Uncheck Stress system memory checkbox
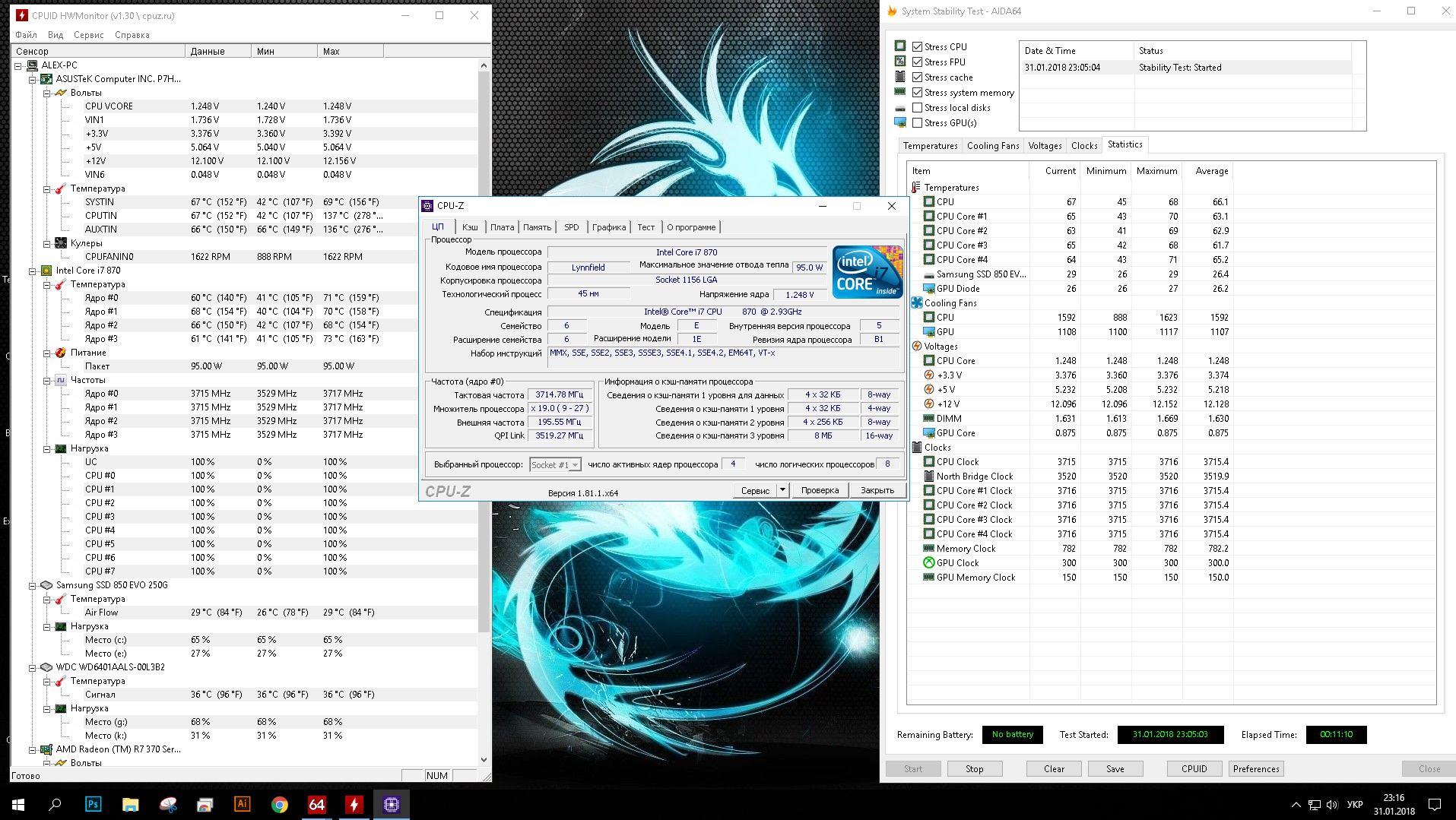The width and height of the screenshot is (1456, 820). (x=917, y=92)
